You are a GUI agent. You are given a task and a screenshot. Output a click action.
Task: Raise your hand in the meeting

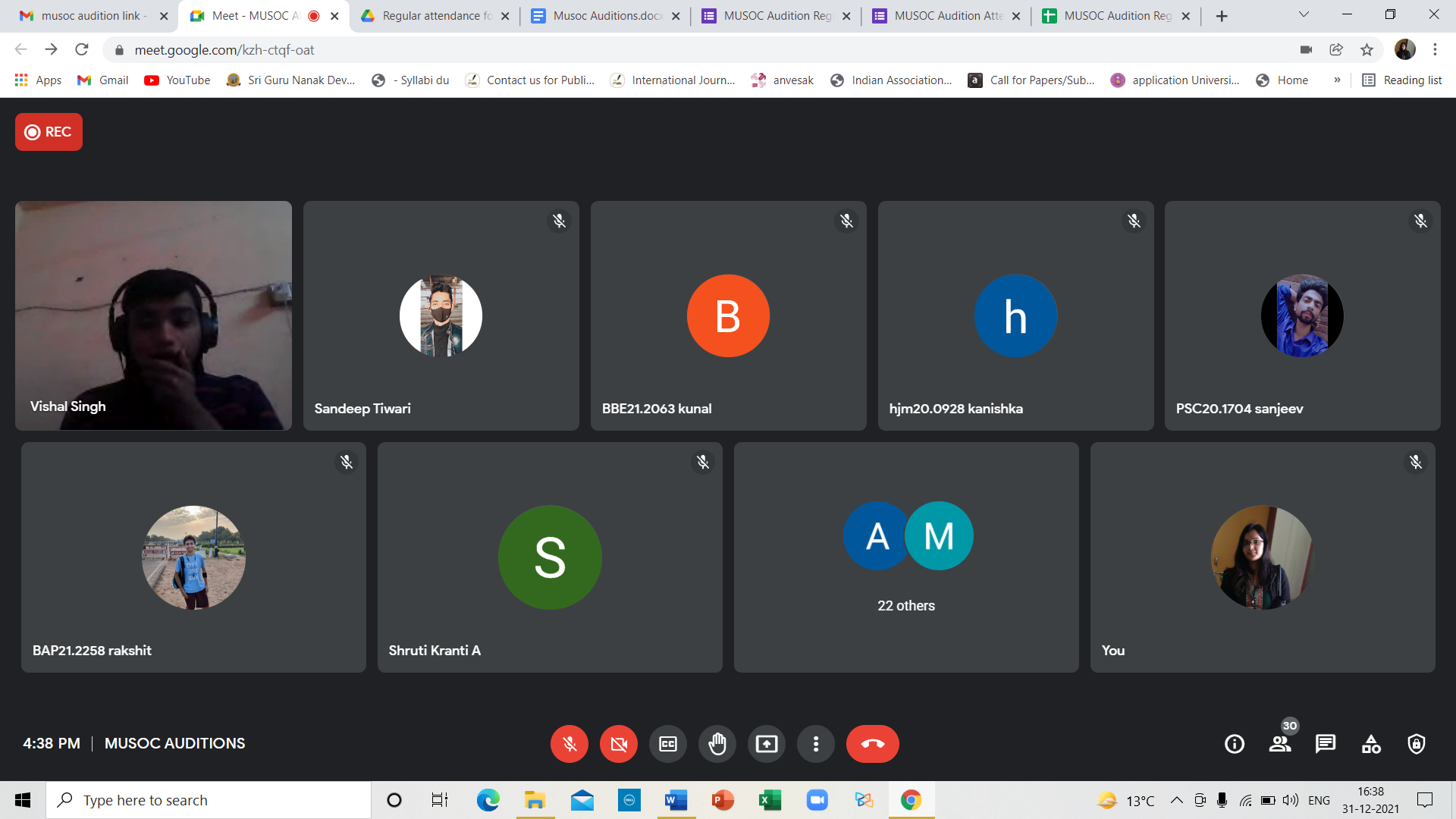point(717,744)
